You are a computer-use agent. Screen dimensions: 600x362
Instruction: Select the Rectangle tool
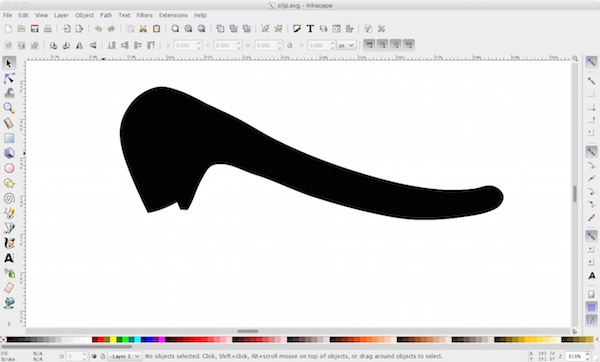[x=9, y=138]
